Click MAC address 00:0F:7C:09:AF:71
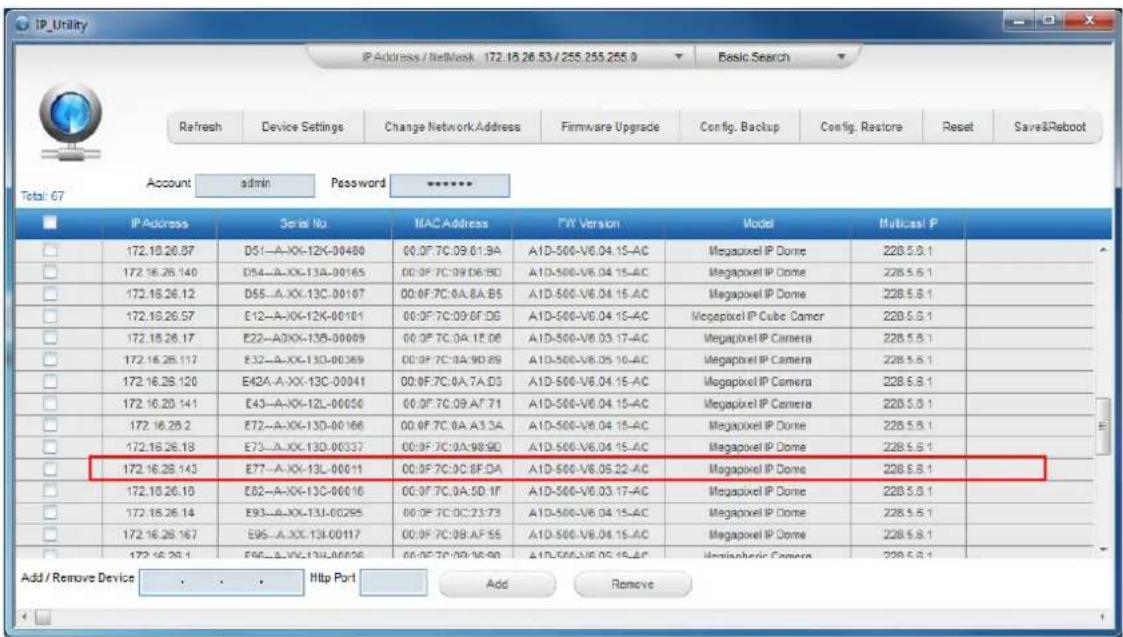This screenshot has width=1123, height=637. tap(452, 404)
